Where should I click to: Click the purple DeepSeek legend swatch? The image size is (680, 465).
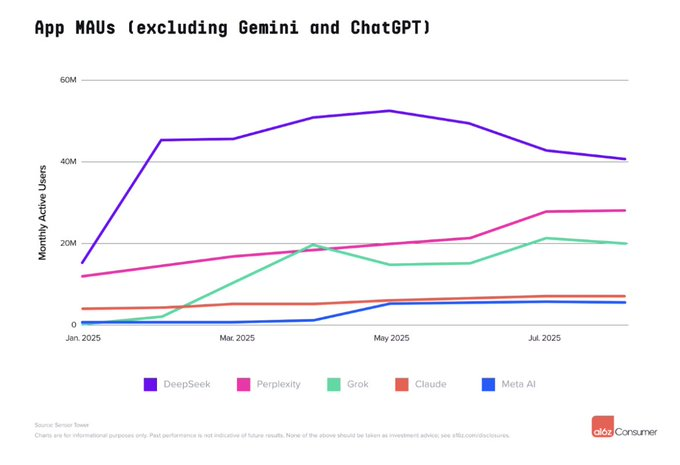coord(151,384)
